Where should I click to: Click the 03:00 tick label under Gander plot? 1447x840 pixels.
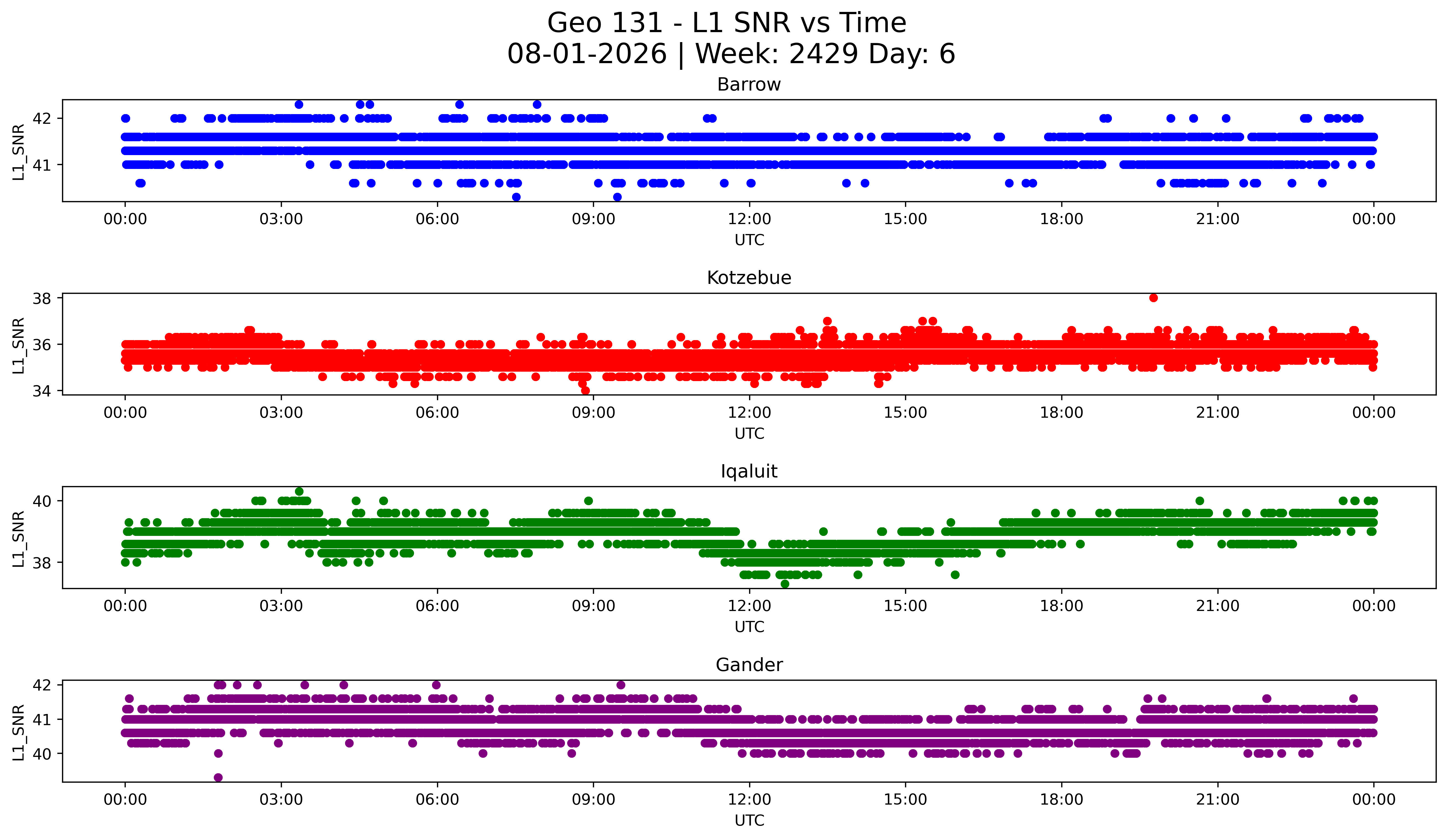pos(281,800)
